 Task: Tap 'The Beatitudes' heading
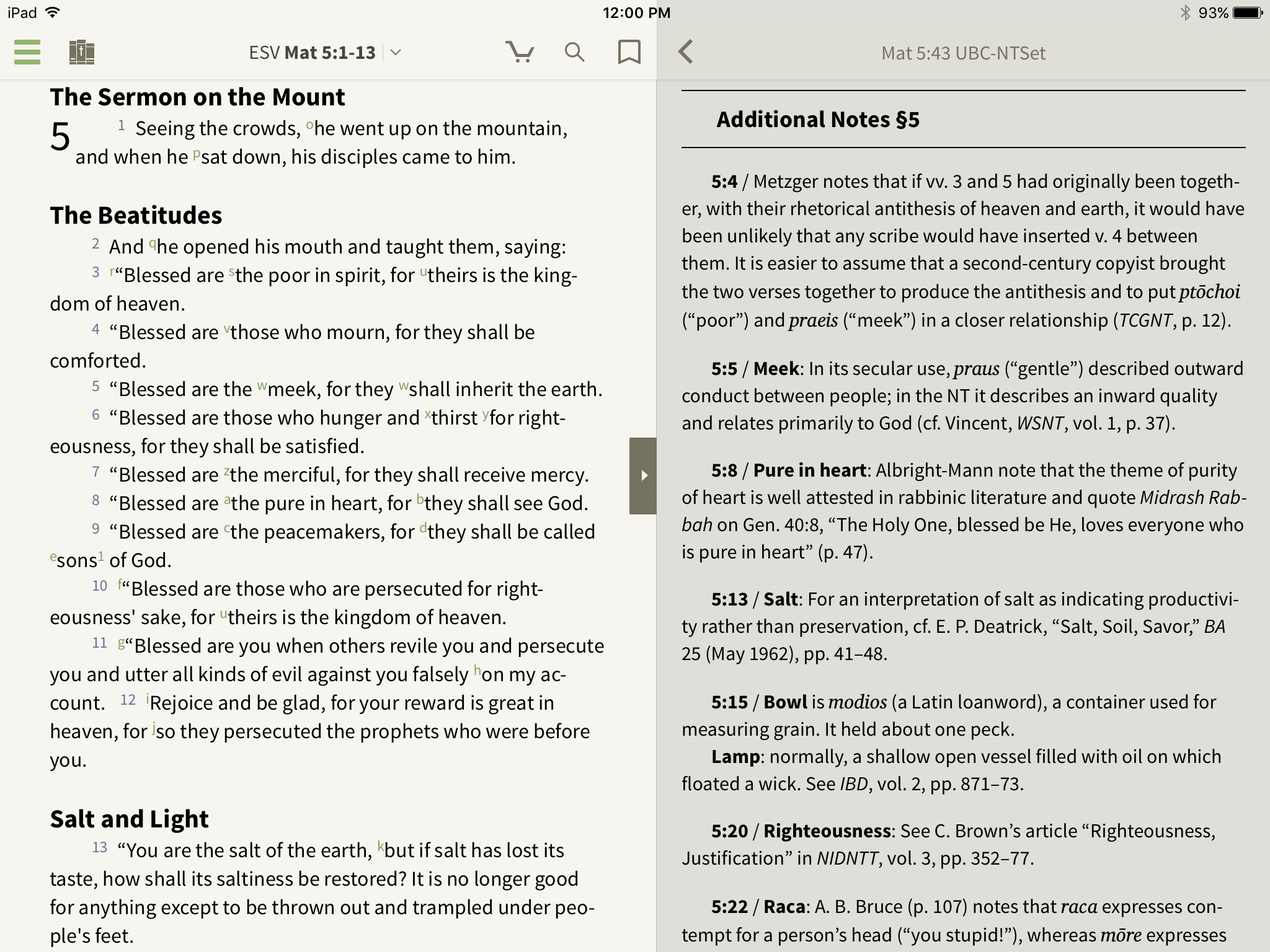[136, 216]
